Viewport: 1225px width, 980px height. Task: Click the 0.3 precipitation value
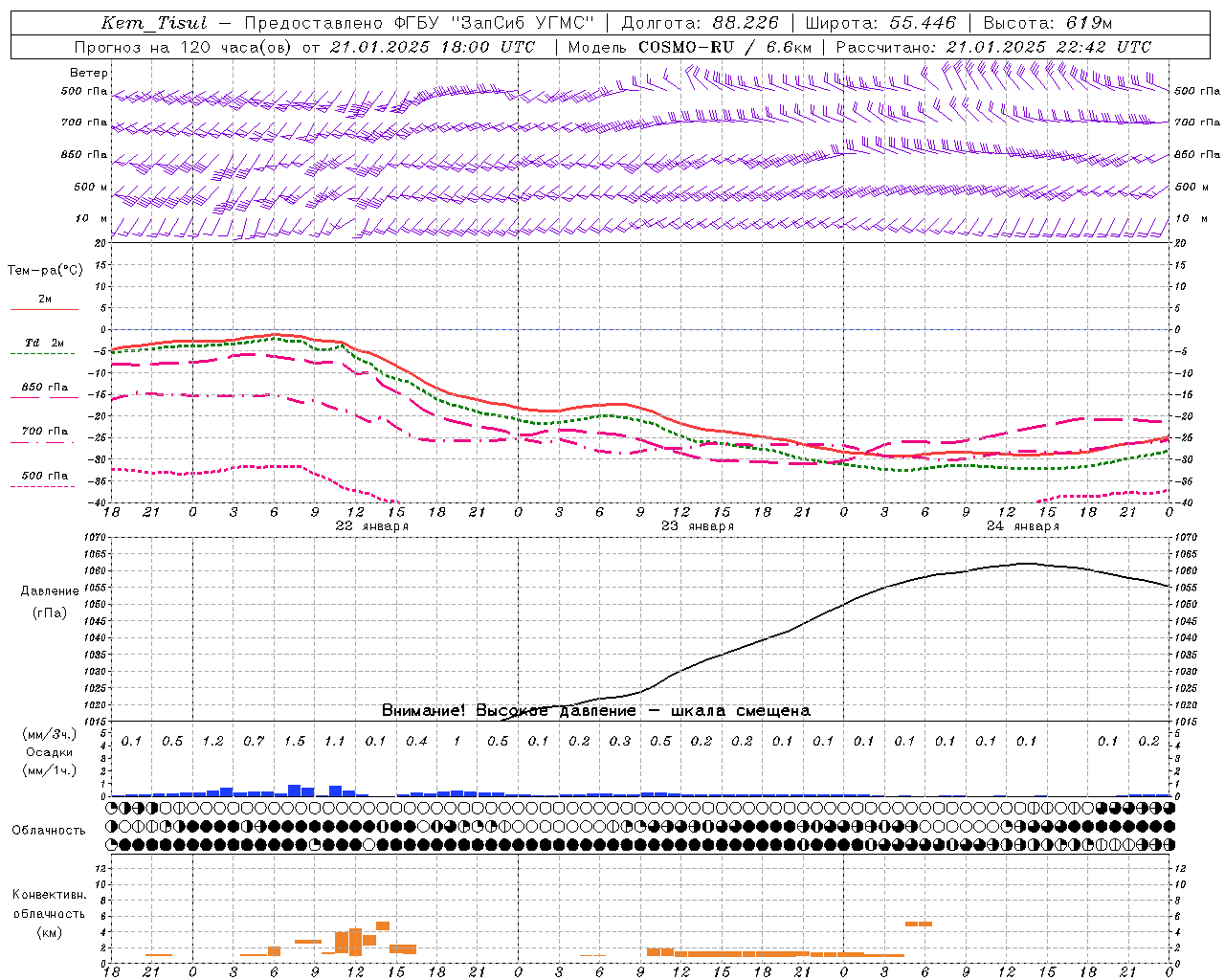(620, 742)
